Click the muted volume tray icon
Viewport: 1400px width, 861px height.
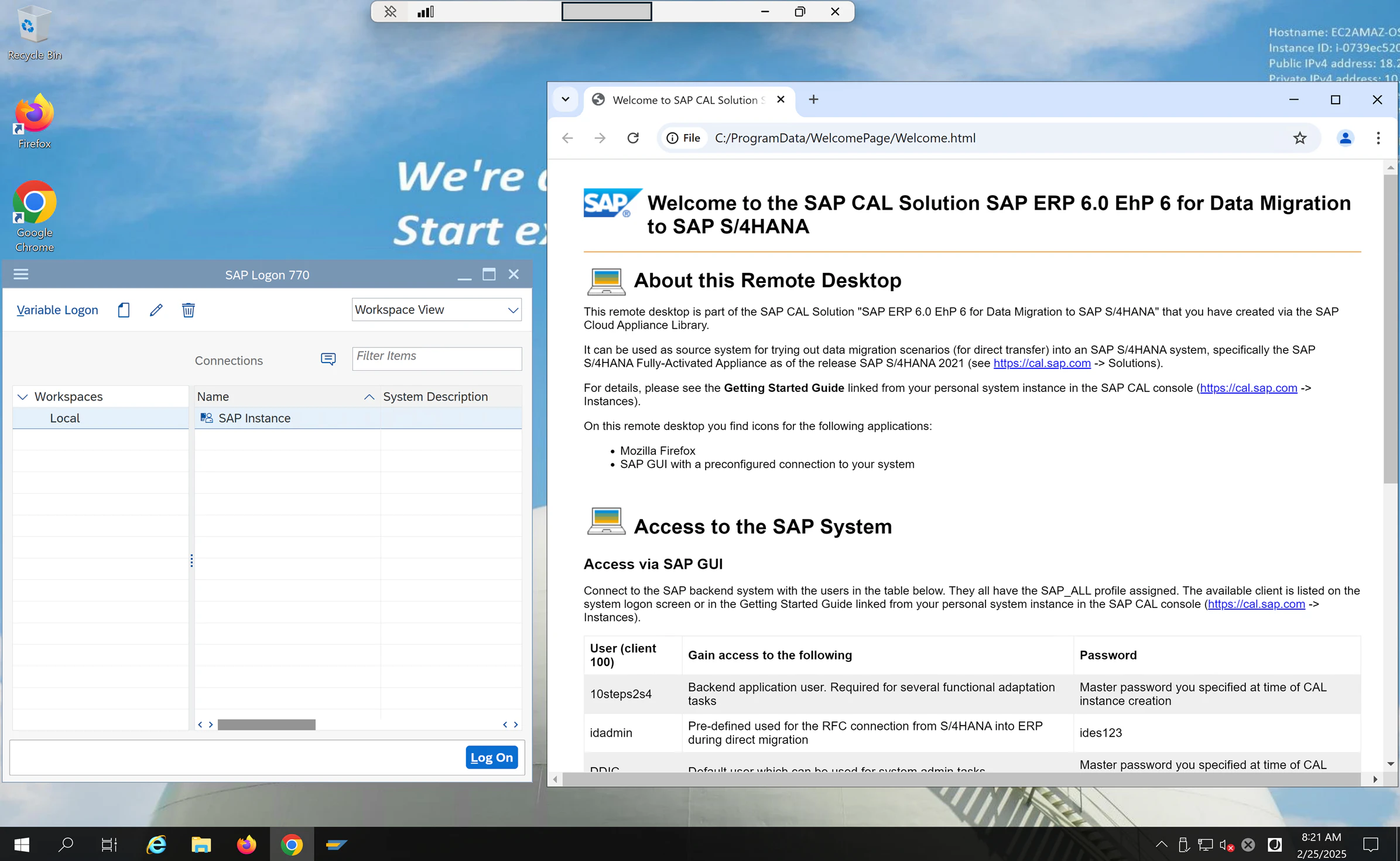click(x=1227, y=845)
